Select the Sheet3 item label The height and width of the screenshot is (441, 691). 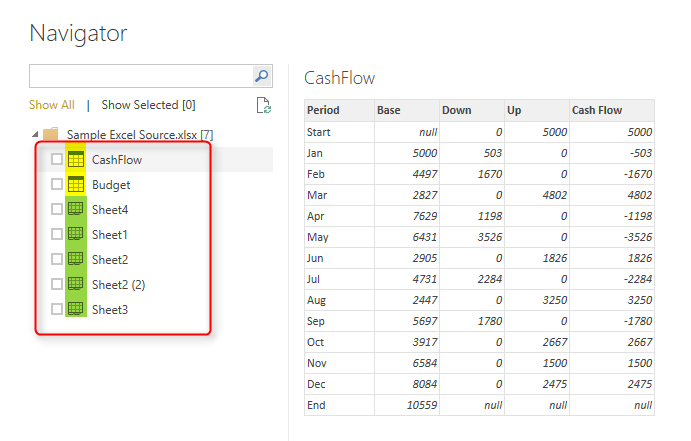pyautogui.click(x=110, y=310)
